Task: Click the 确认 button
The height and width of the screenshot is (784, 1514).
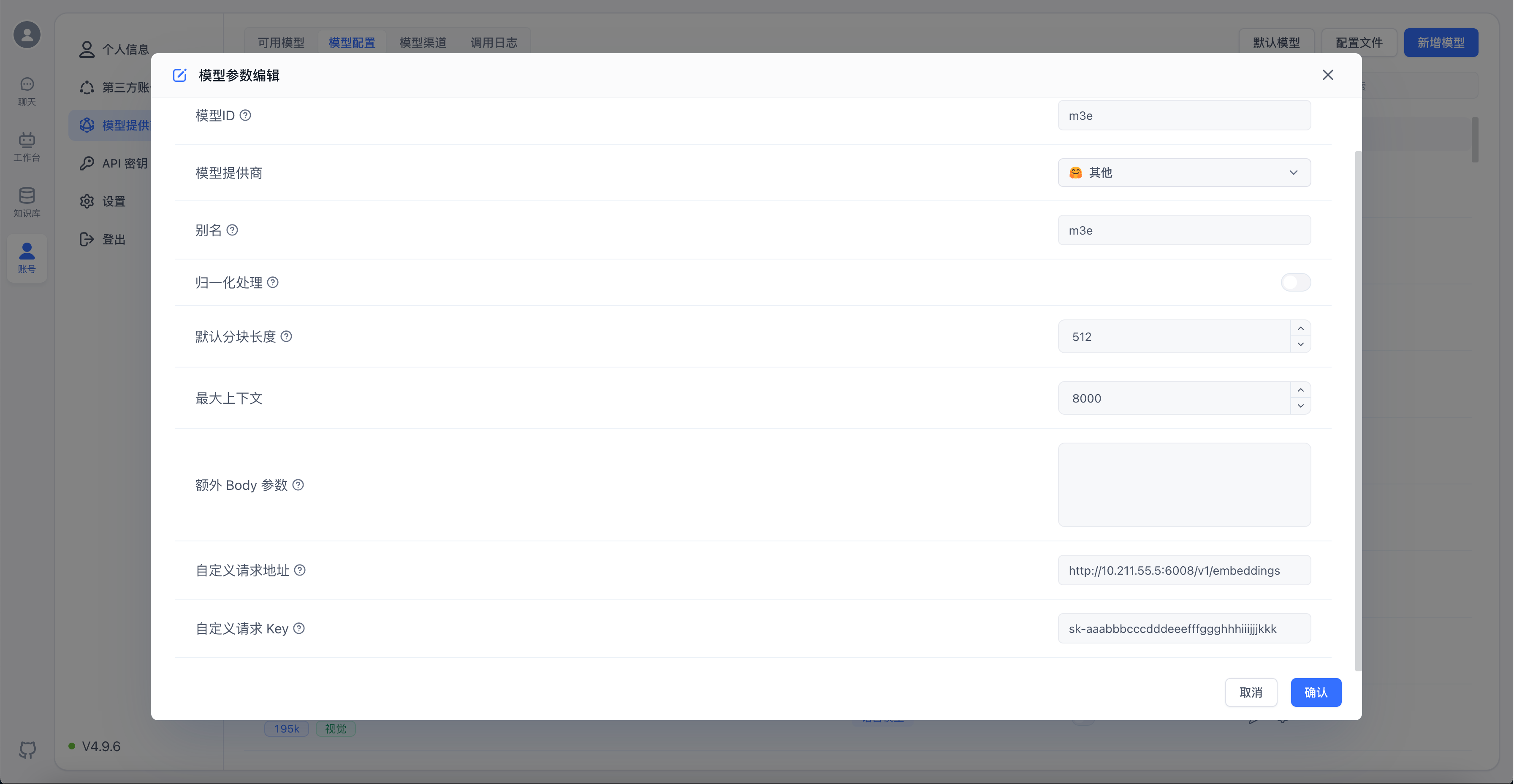Action: [x=1315, y=692]
